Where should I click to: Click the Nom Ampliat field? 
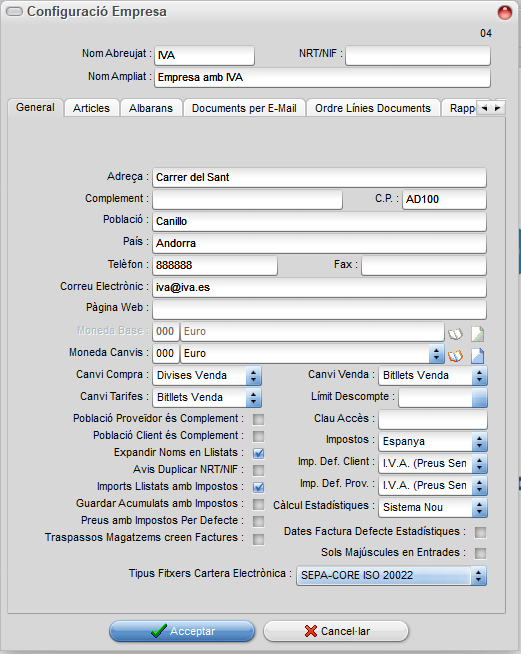(322, 78)
